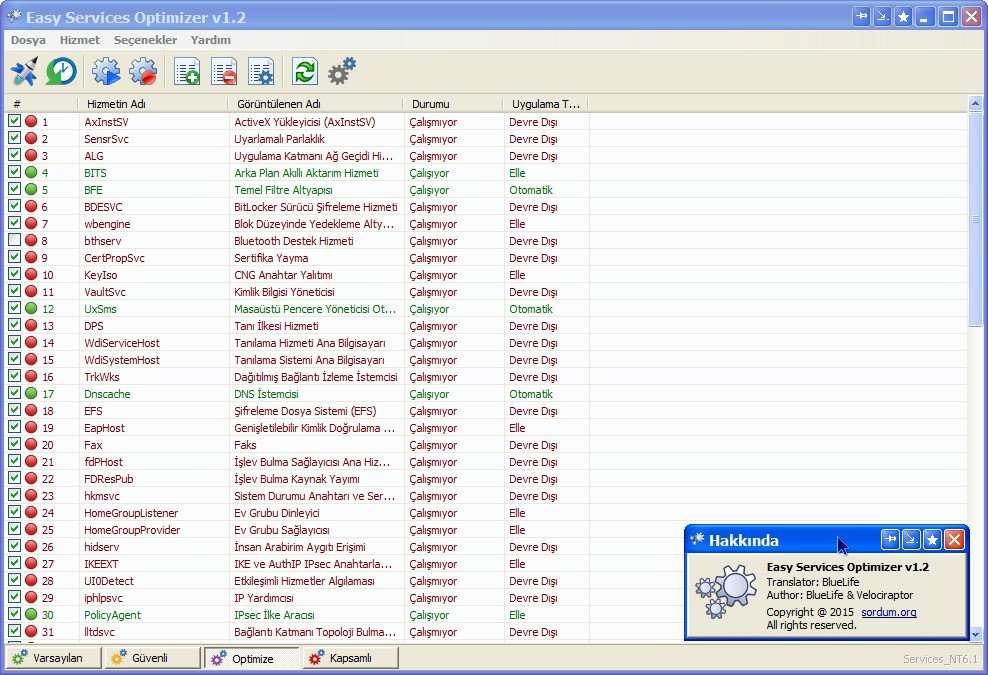This screenshot has width=988, height=675.
Task: Open the sordum.org link
Action: (888, 612)
